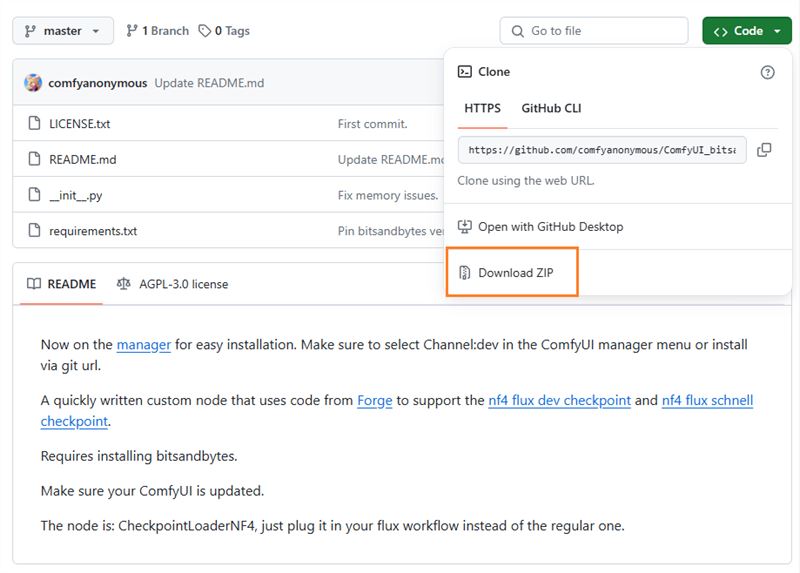Click the help question mark icon in Clone
This screenshot has height=573, width=800.
(x=767, y=72)
